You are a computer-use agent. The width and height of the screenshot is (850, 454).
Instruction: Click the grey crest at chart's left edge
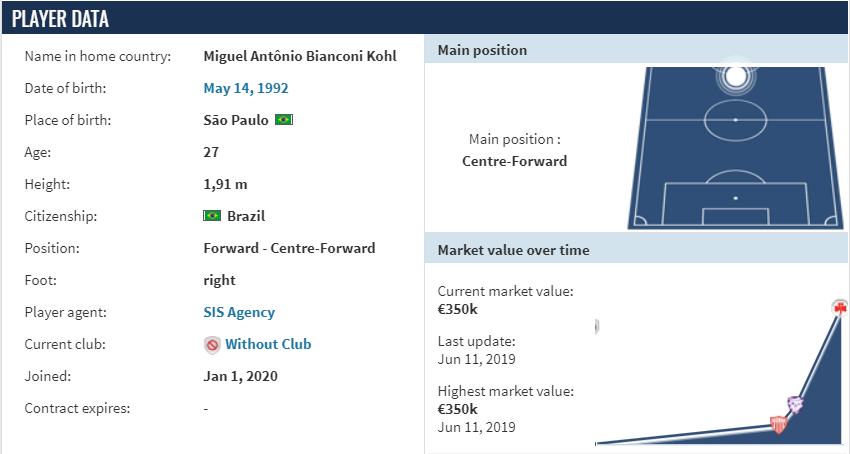[x=596, y=326]
